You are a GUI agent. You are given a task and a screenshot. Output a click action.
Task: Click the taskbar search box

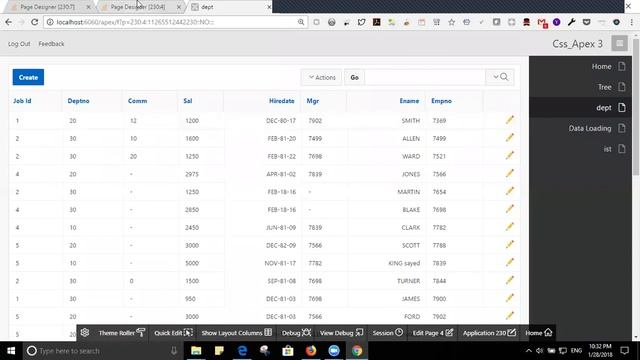click(x=102, y=351)
